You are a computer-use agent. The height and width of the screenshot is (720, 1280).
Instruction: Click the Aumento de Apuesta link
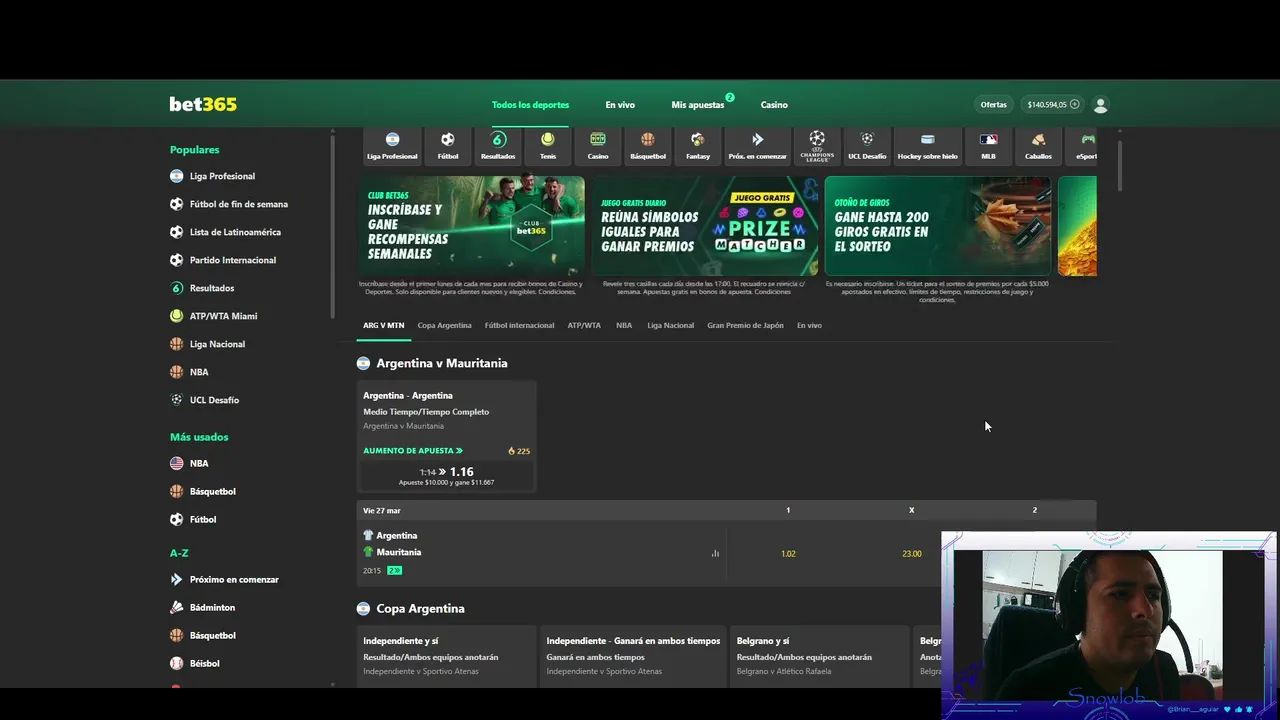tap(413, 451)
